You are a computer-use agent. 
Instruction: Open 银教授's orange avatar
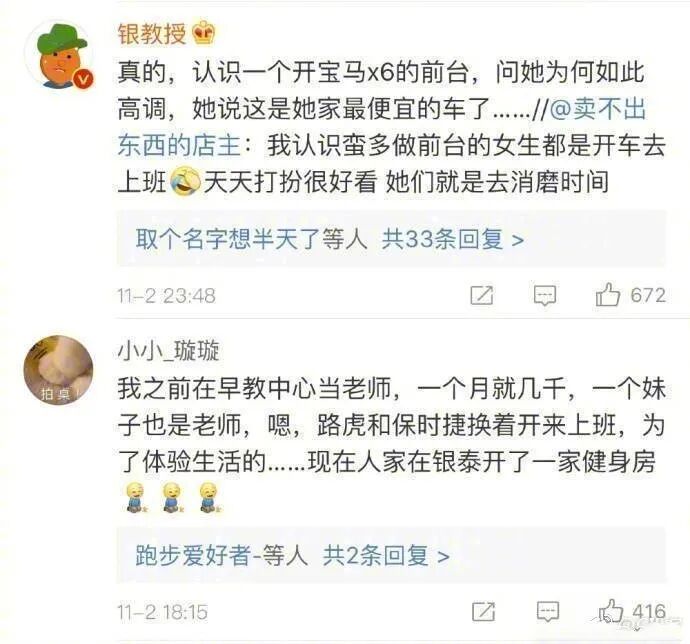(x=59, y=55)
